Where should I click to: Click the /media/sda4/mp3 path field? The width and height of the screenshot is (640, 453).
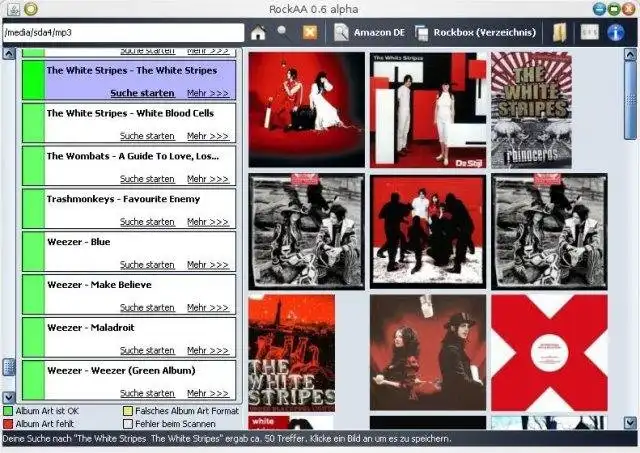123,32
